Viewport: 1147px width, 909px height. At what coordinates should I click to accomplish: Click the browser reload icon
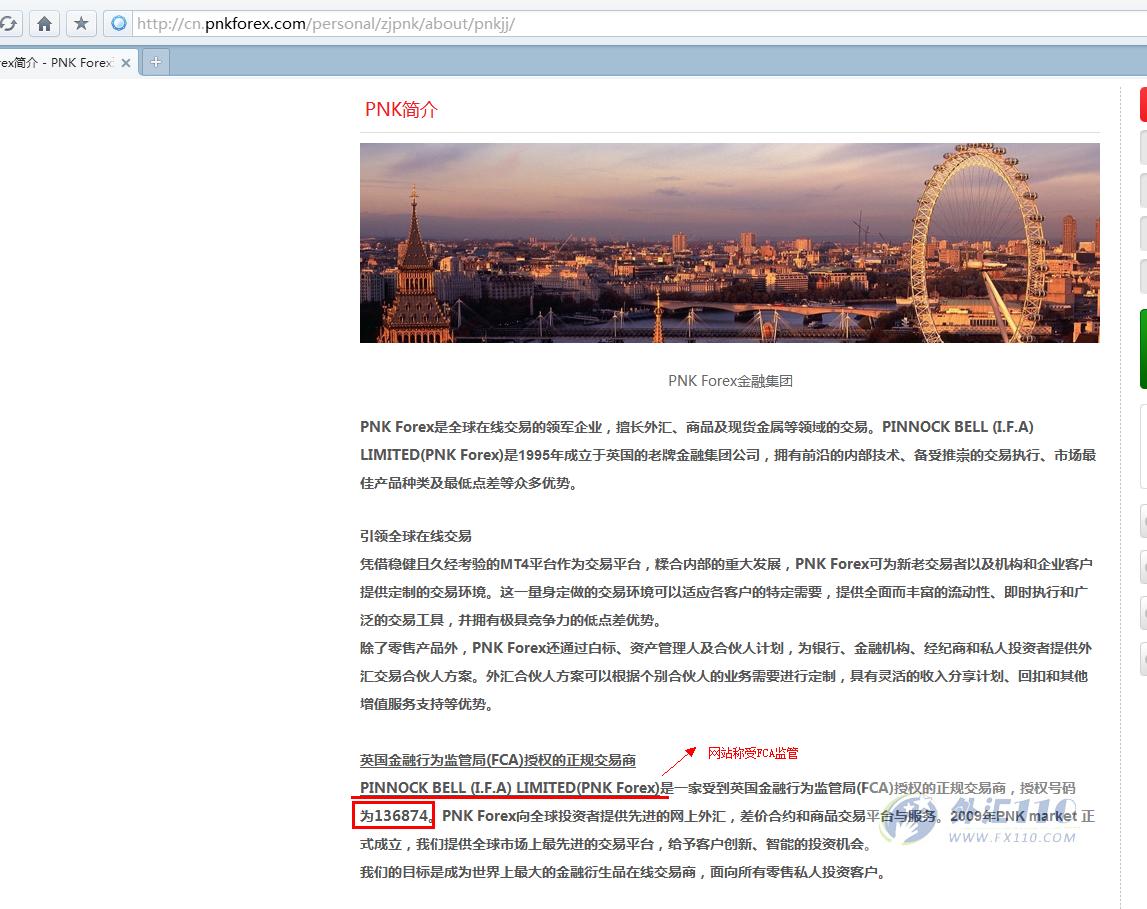coord(9,23)
